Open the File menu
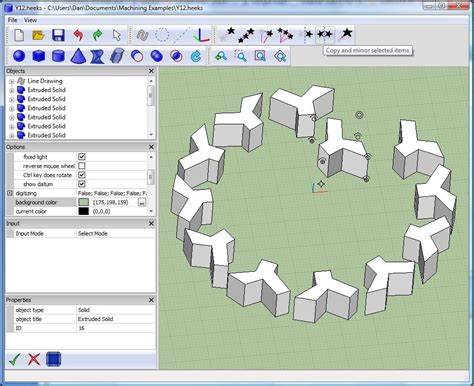 pos(13,20)
